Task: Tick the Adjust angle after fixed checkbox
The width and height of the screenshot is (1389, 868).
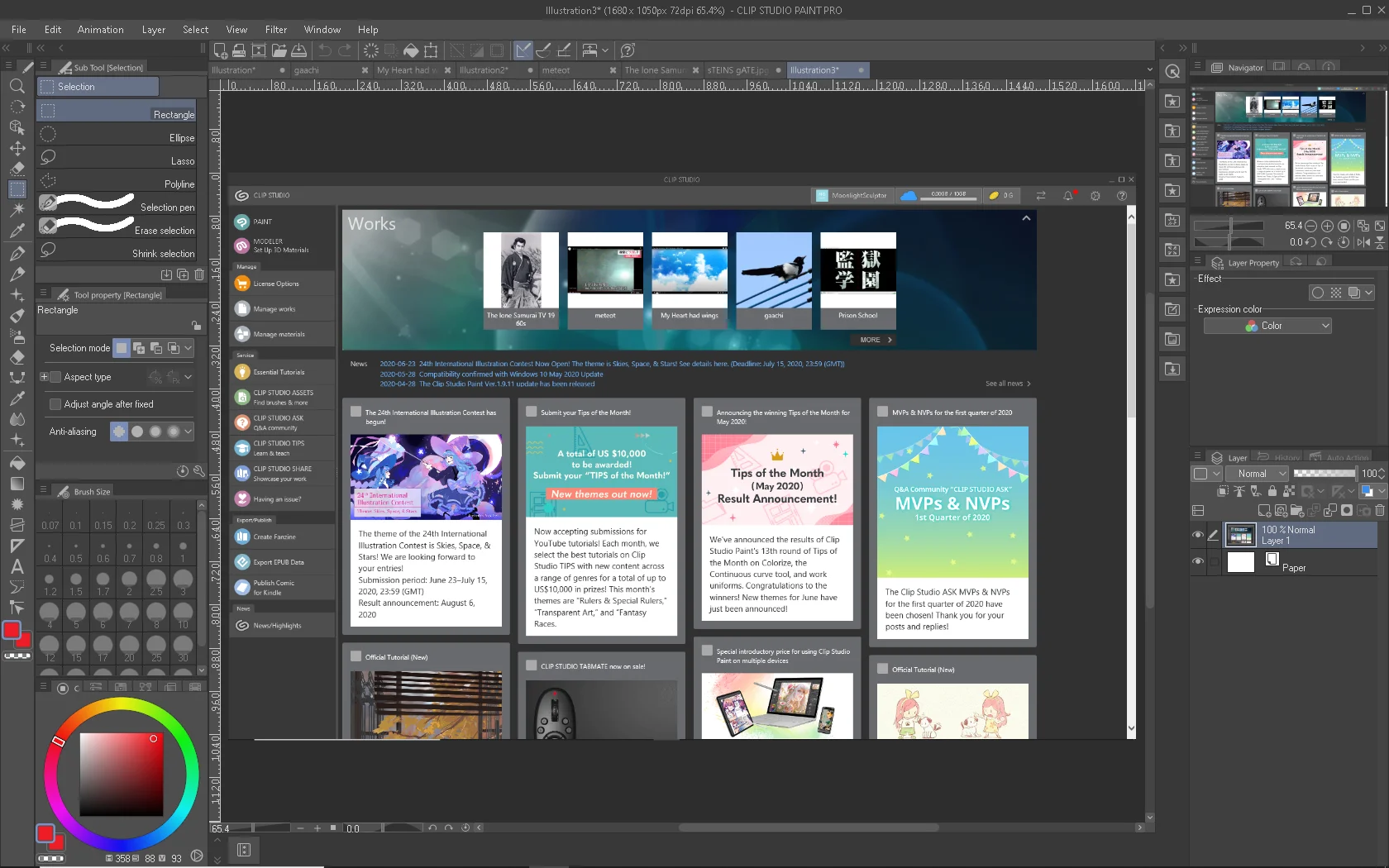Action: [x=55, y=404]
